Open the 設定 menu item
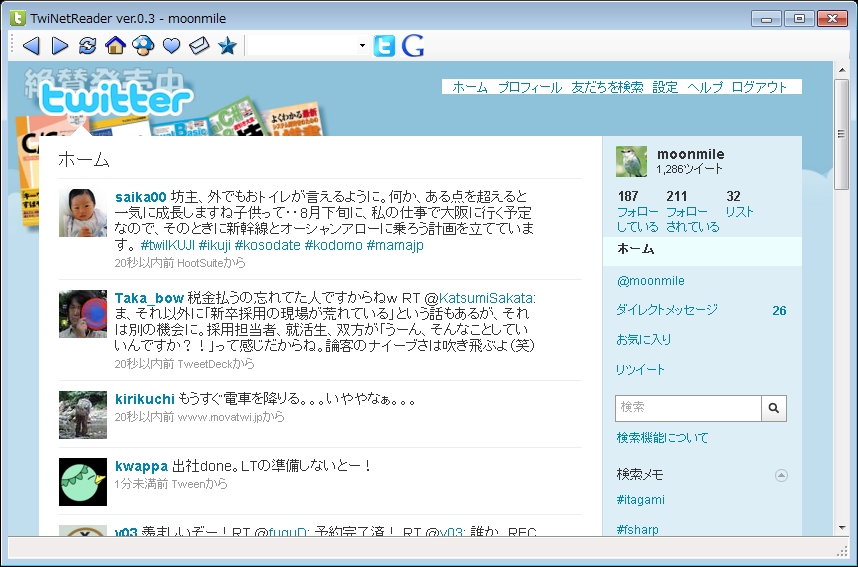 tap(665, 87)
